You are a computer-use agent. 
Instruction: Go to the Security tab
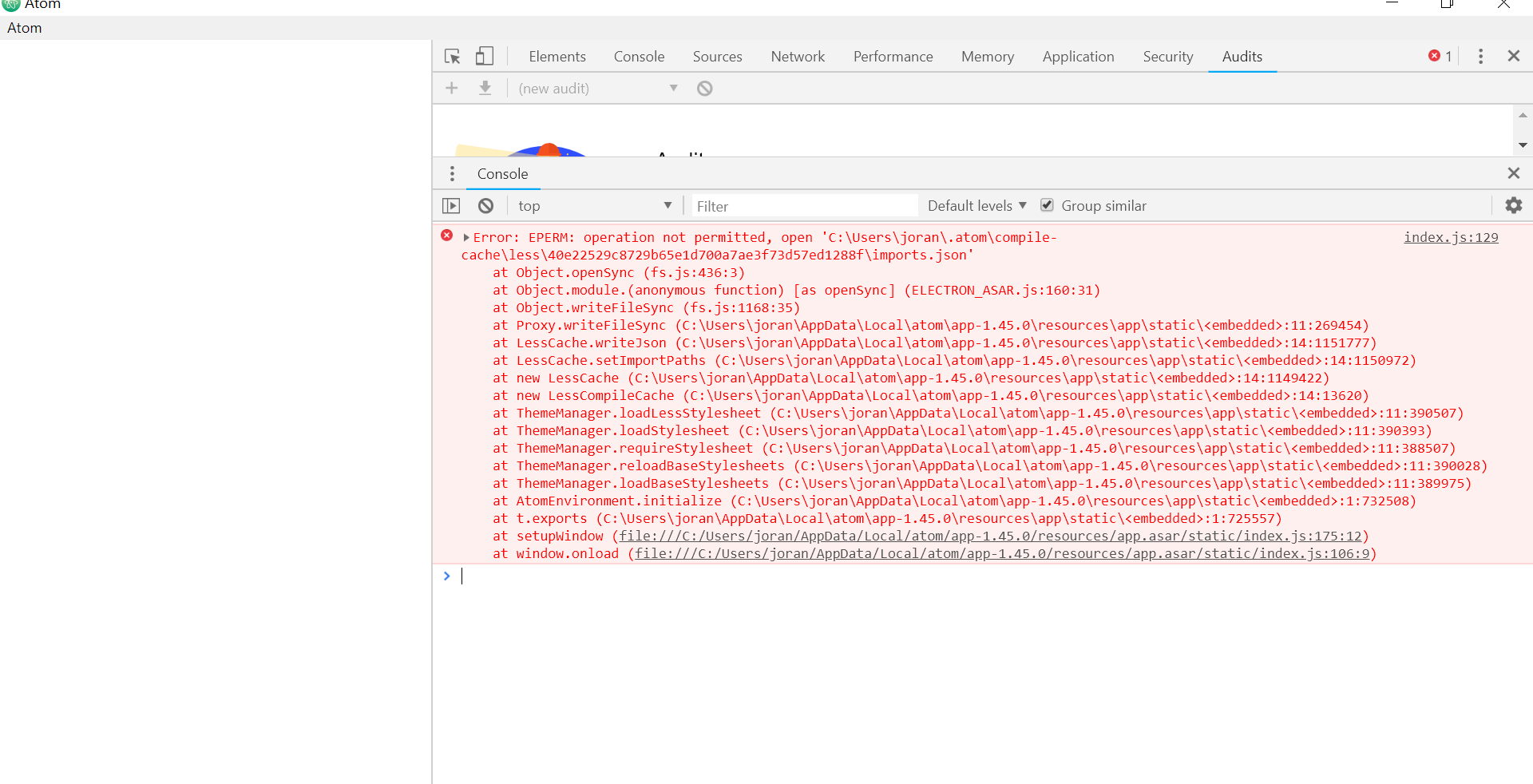1167,57
